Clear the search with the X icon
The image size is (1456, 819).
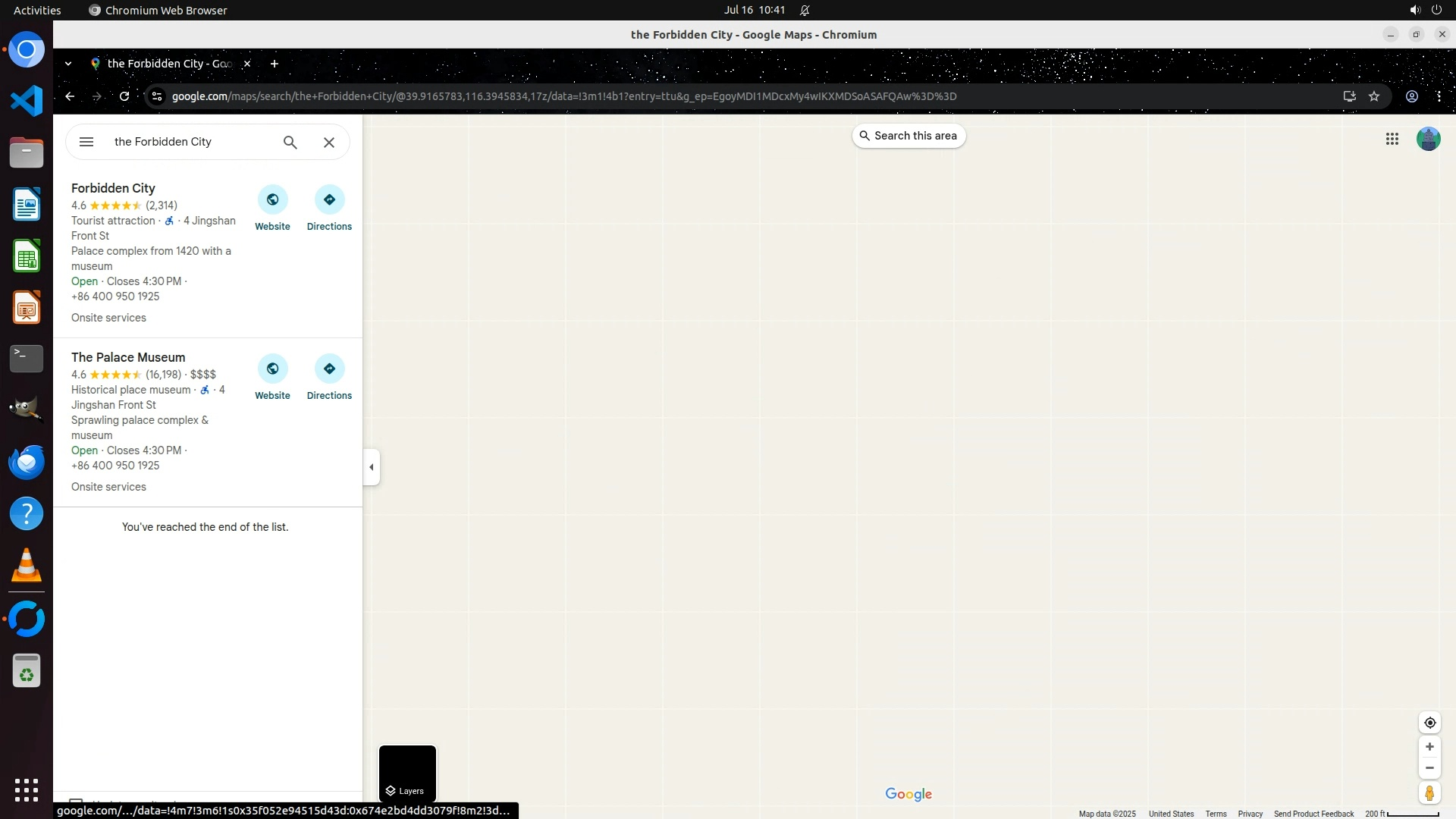click(x=329, y=143)
